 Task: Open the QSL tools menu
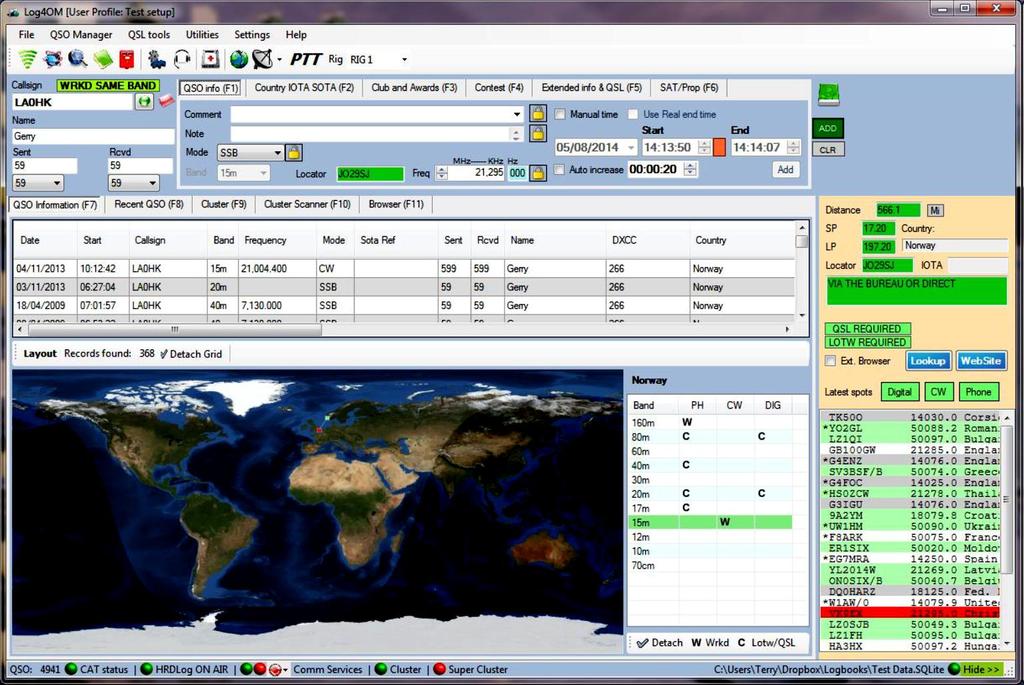[149, 35]
